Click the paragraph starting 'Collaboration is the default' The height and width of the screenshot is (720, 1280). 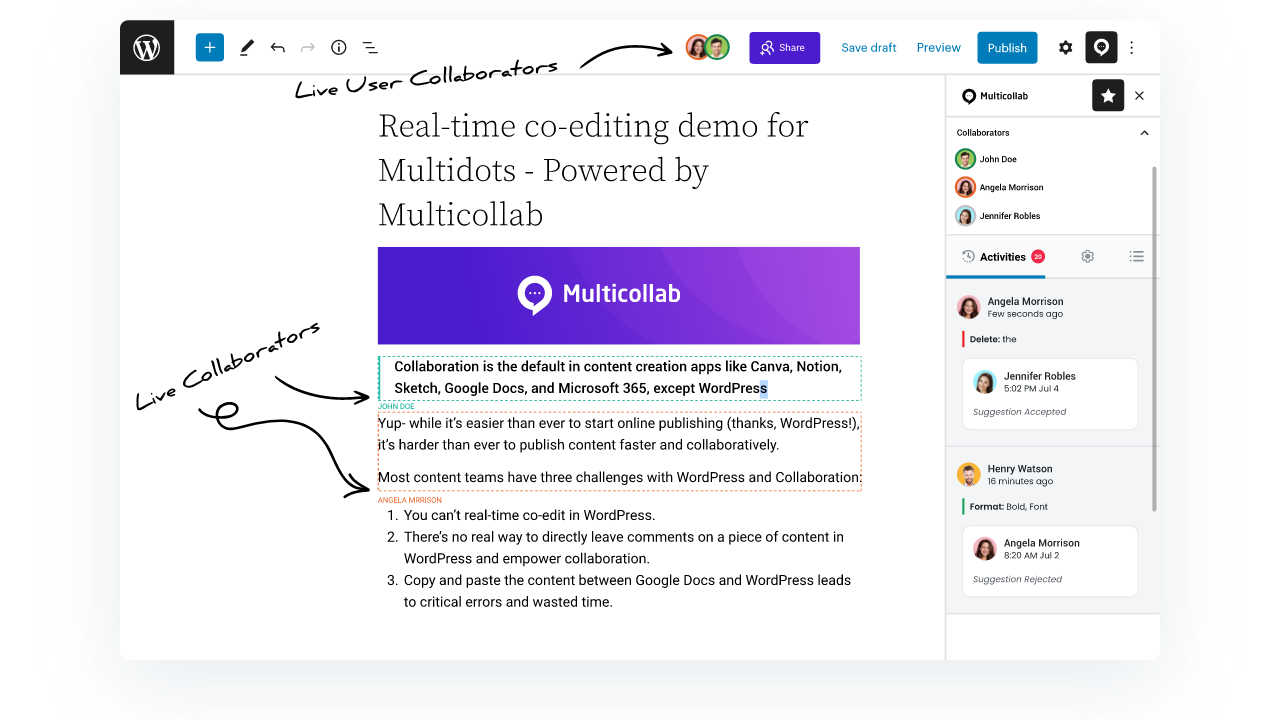coord(620,378)
